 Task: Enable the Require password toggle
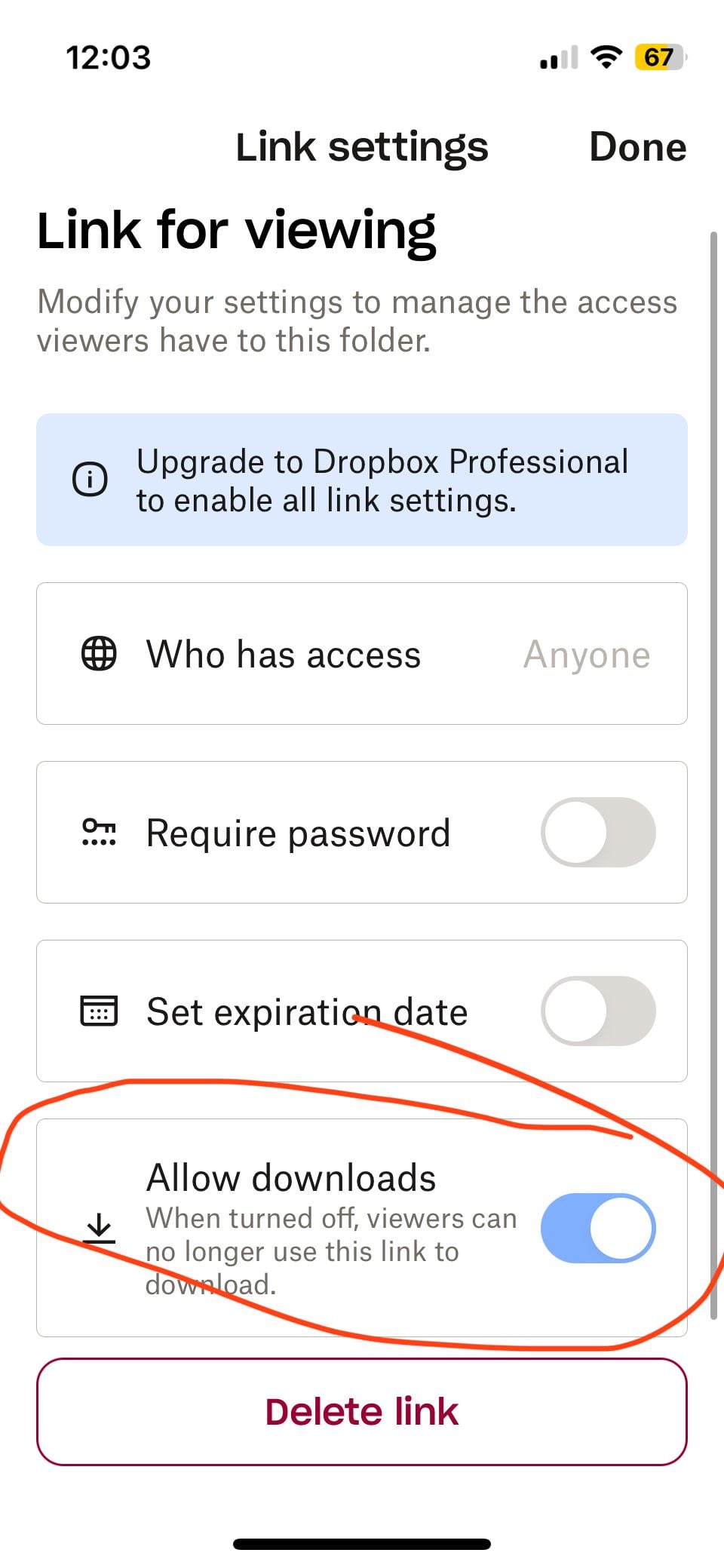coord(598,832)
